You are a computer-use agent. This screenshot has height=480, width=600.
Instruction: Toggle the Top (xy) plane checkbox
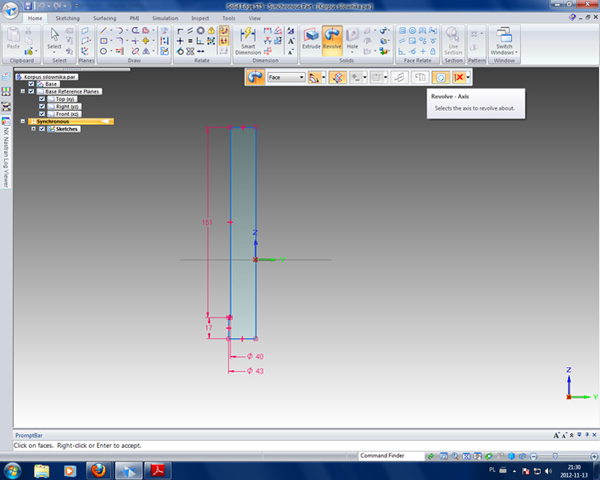click(42, 99)
